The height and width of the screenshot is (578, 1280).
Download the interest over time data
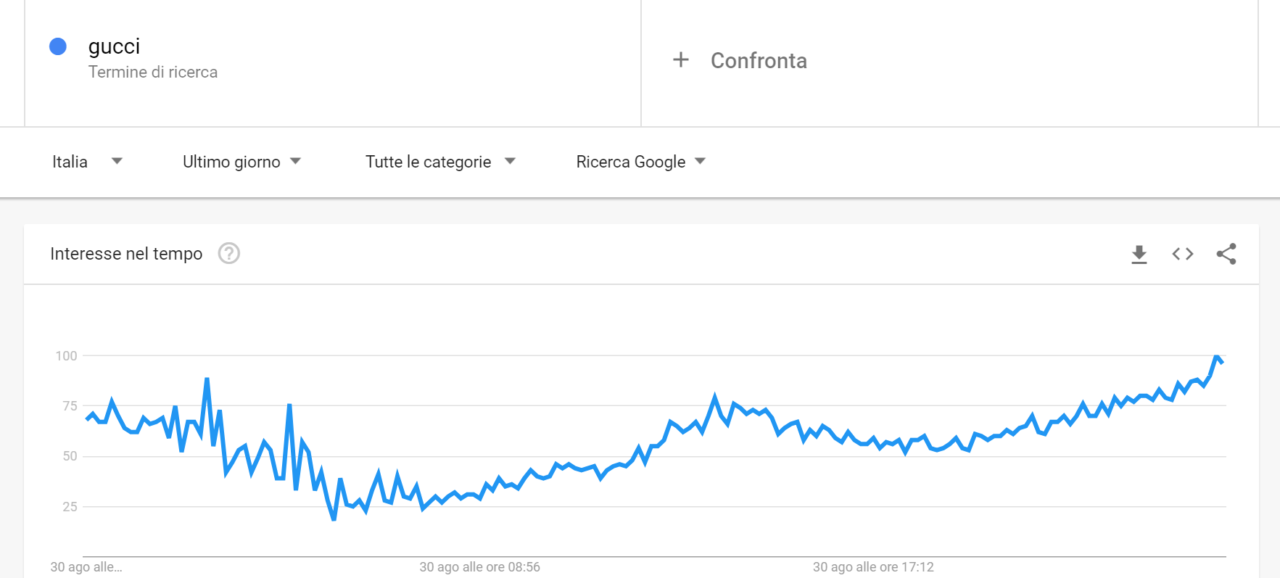point(1139,255)
